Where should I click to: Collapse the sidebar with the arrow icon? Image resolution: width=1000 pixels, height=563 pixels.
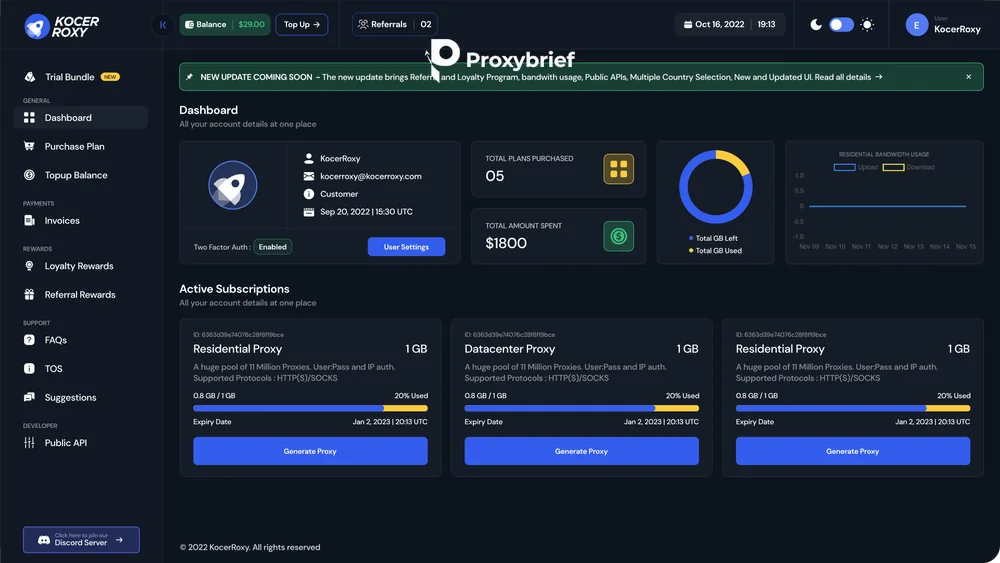pyautogui.click(x=163, y=25)
